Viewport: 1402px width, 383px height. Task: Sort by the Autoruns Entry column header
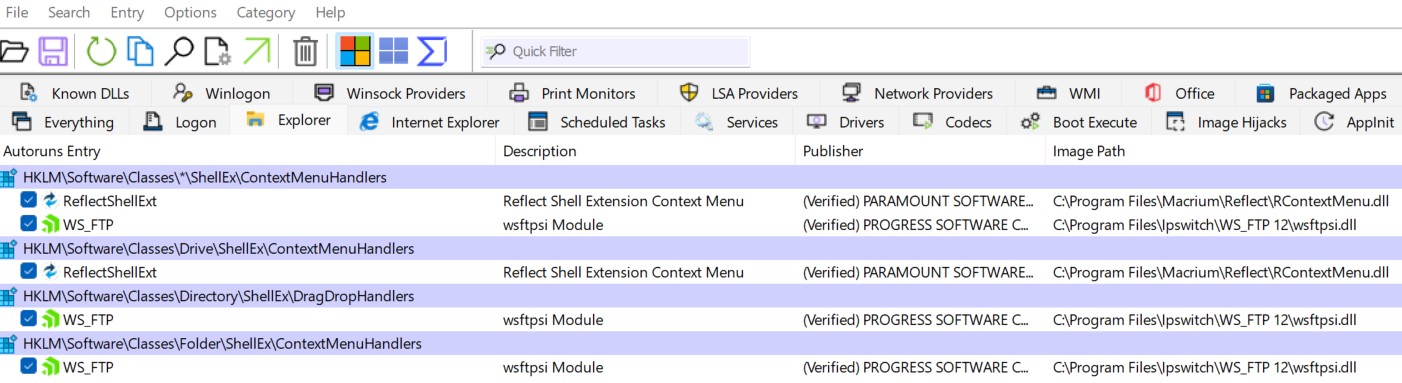click(x=247, y=151)
